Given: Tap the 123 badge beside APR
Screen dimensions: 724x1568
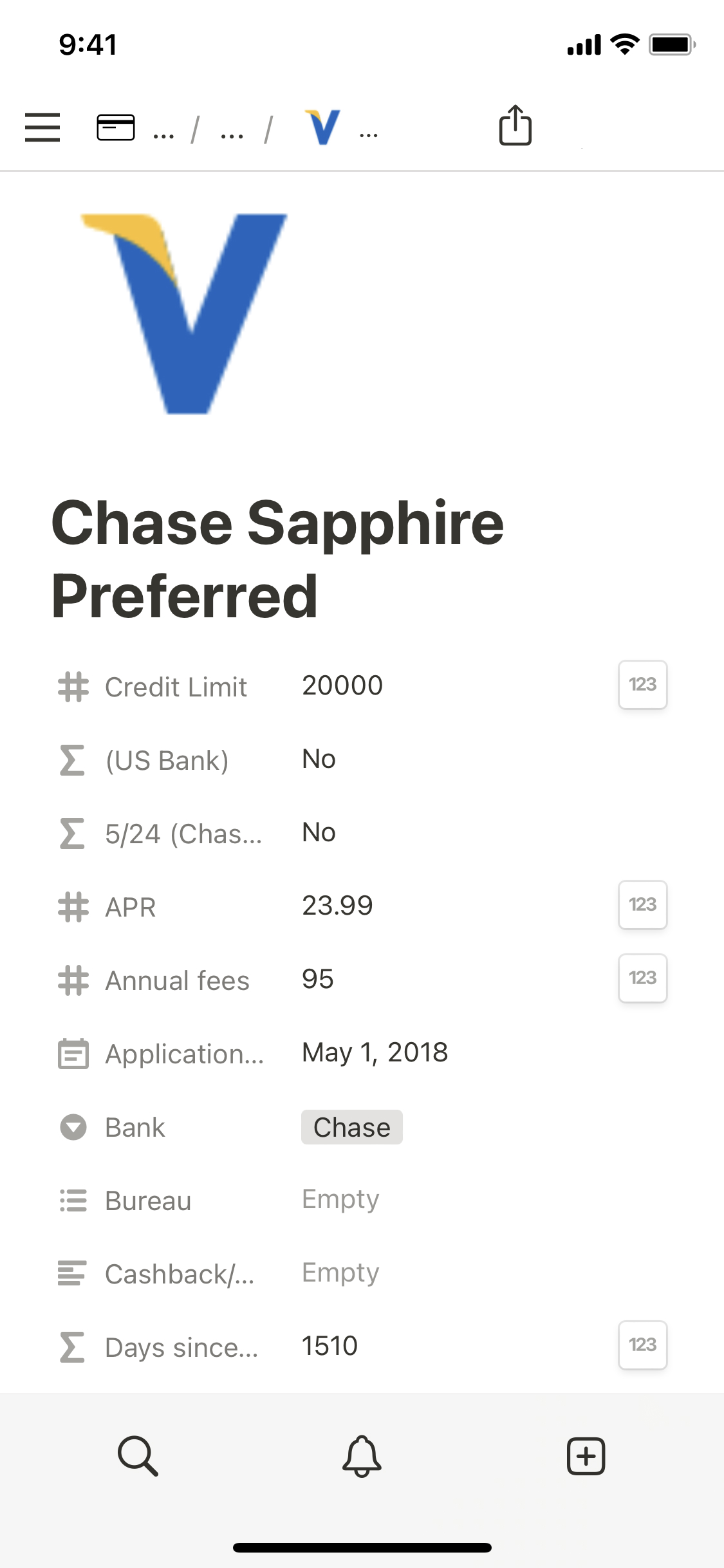Looking at the screenshot, I should pyautogui.click(x=642, y=904).
